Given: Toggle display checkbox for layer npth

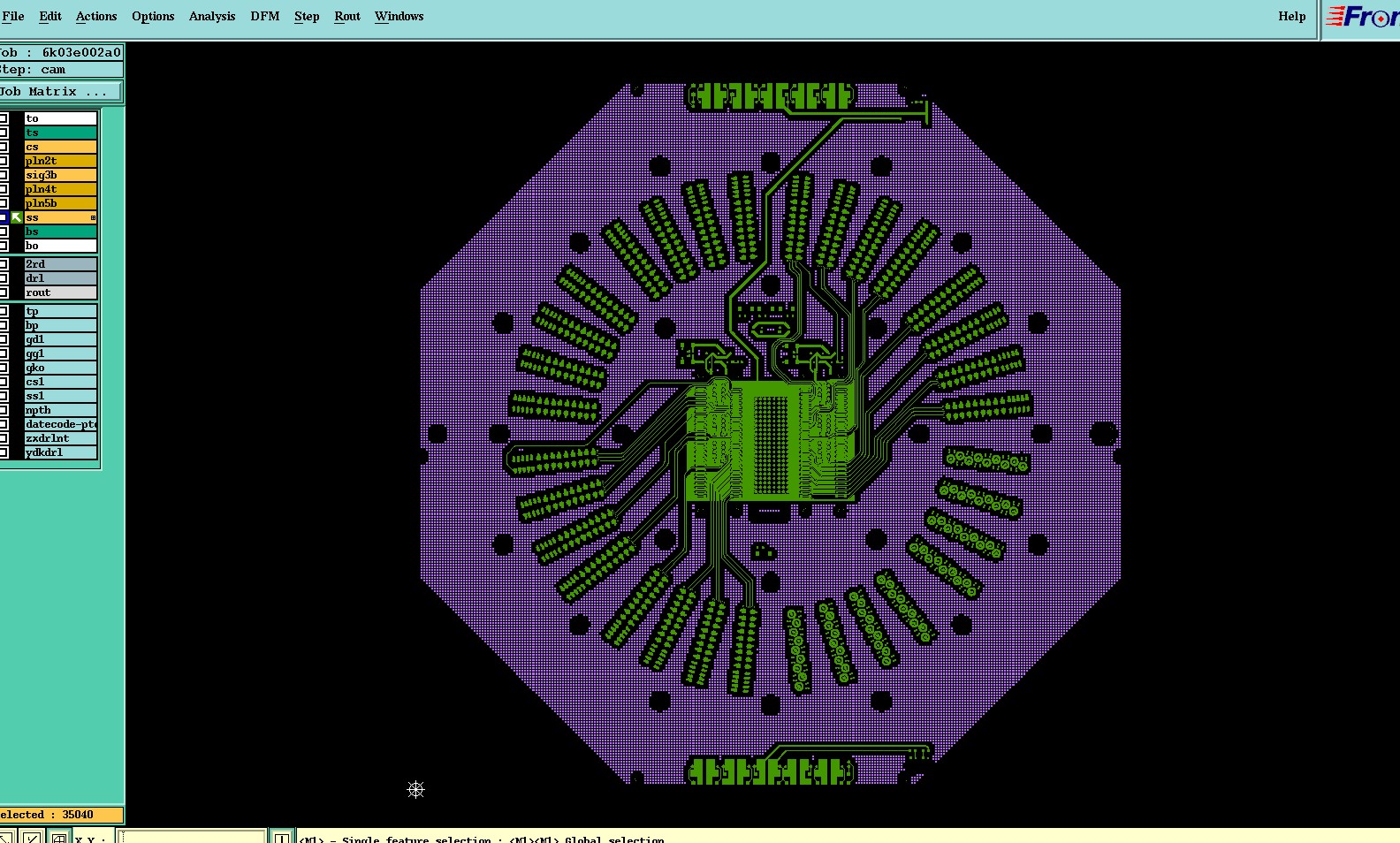Looking at the screenshot, I should pyautogui.click(x=4, y=410).
